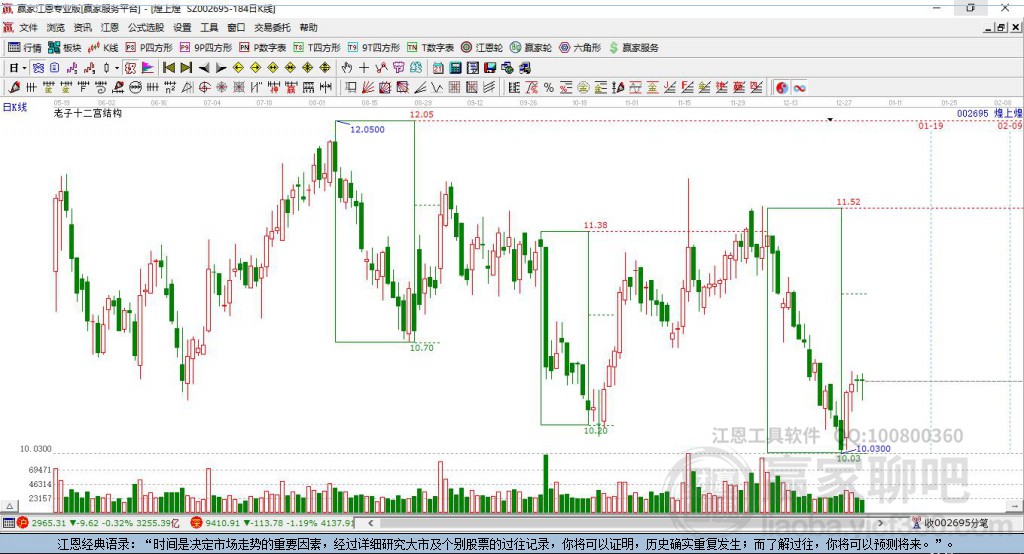Open the calendar icon in toolbar

point(438,67)
